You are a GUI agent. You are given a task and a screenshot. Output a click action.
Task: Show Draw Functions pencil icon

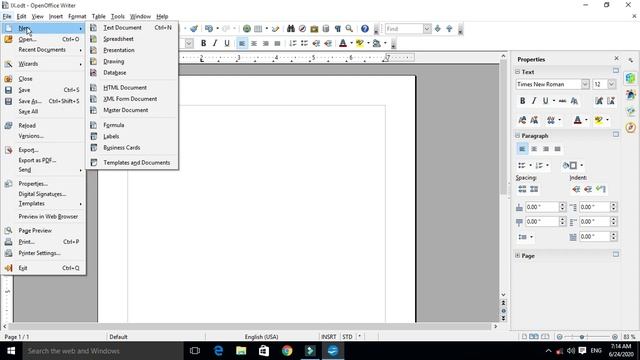276,29
